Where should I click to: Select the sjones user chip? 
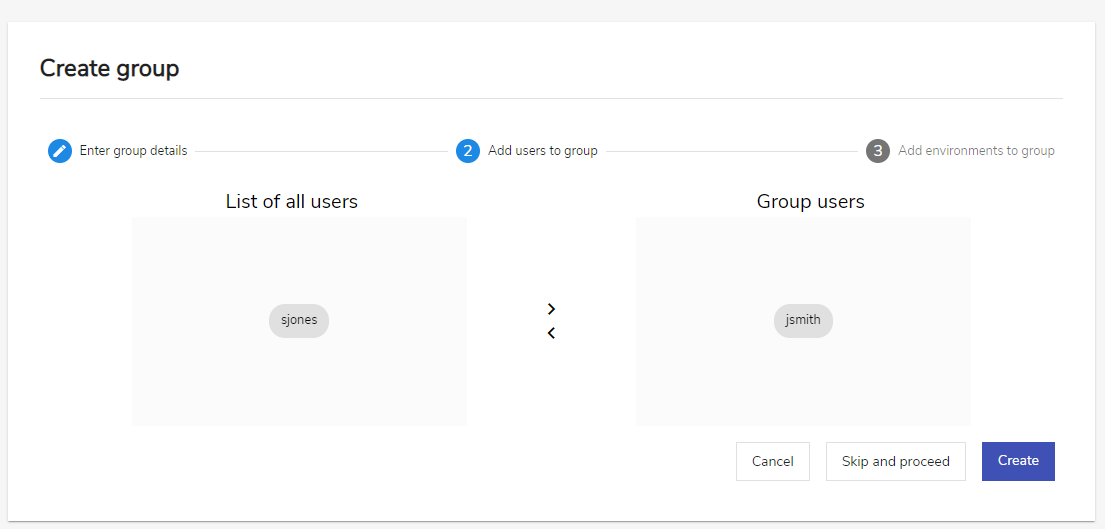point(299,320)
